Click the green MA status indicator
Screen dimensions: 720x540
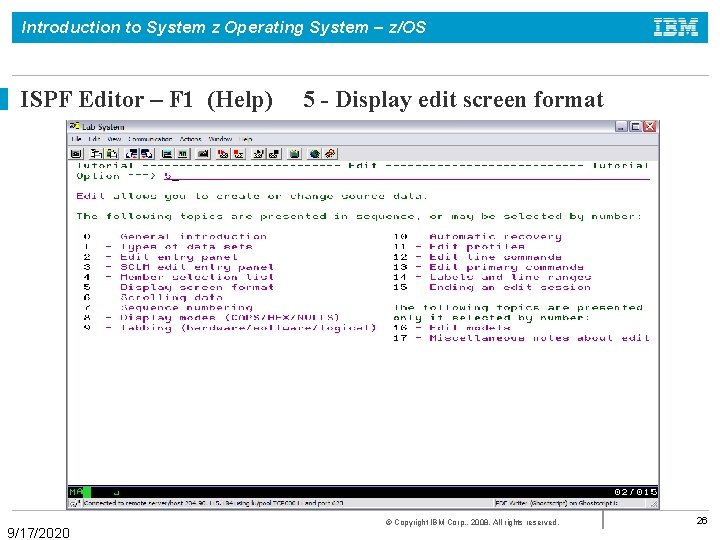point(79,492)
